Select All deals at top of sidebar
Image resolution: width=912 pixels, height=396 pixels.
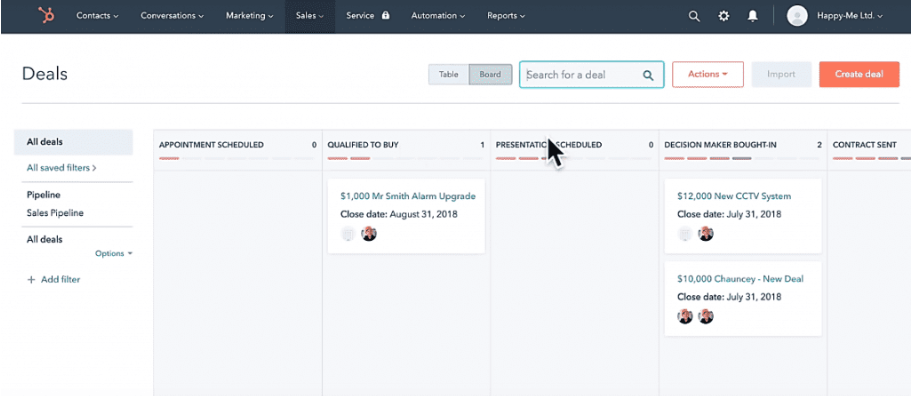click(73, 142)
